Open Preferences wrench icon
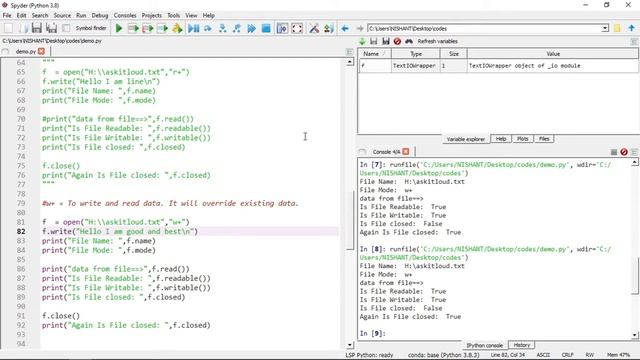 [314, 28]
